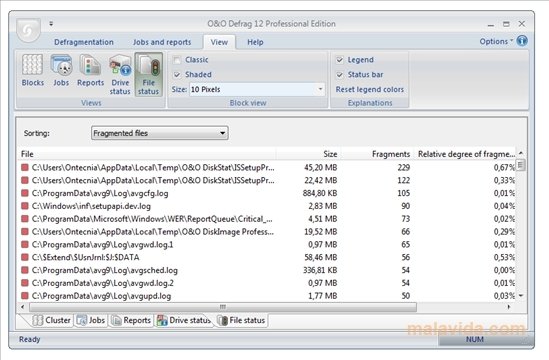
Task: Click the horizontal scrollbar right arrow
Action: point(509,307)
